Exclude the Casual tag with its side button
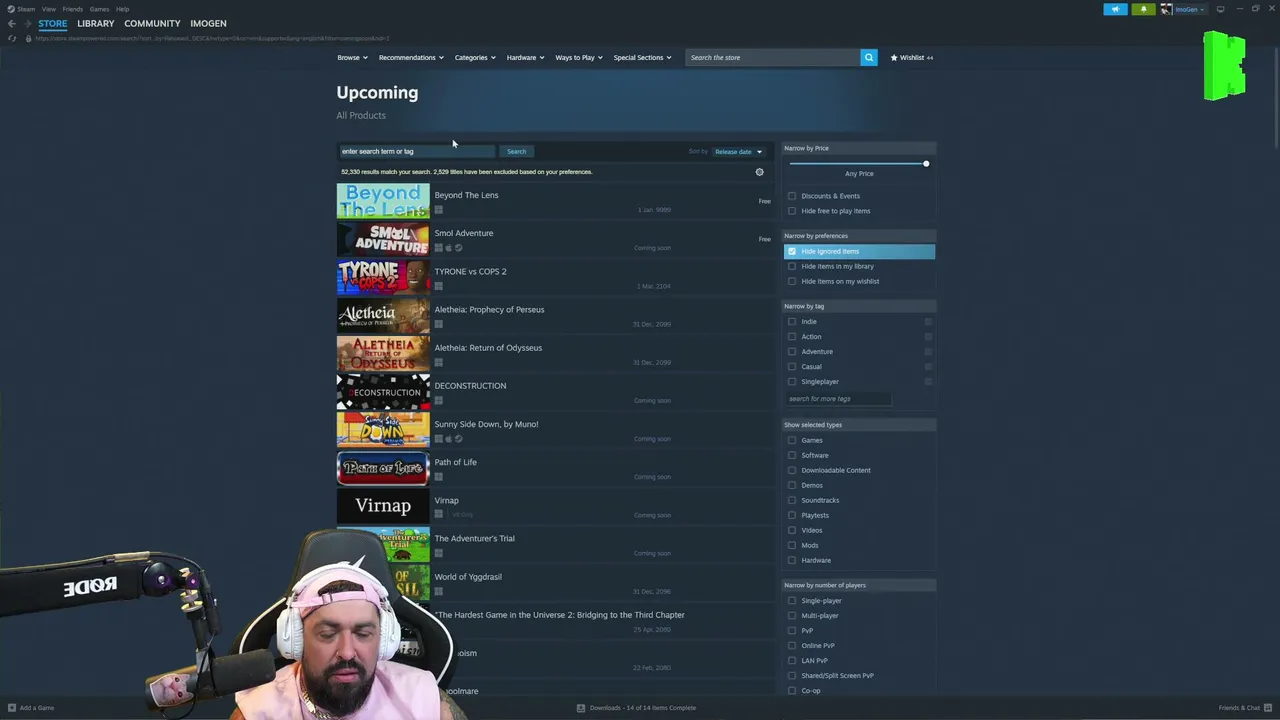This screenshot has width=1280, height=720. (928, 367)
